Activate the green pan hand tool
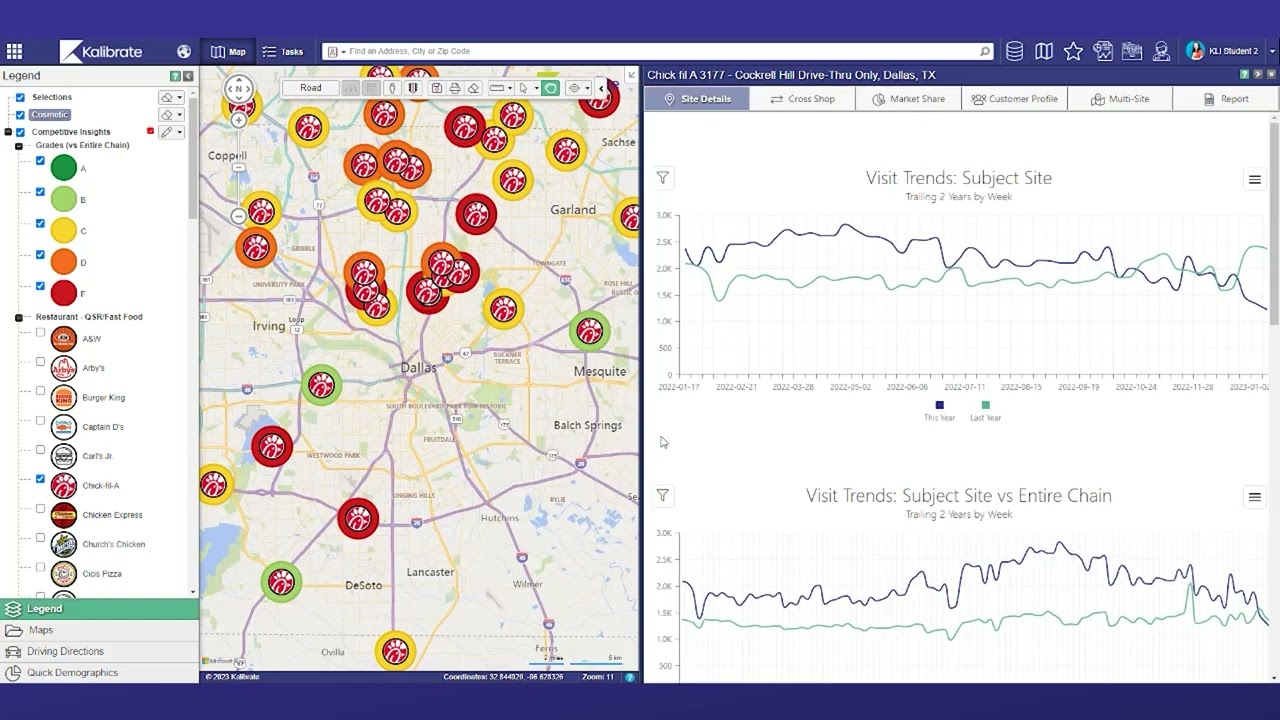Screen dimensions: 1280x720 (551, 88)
